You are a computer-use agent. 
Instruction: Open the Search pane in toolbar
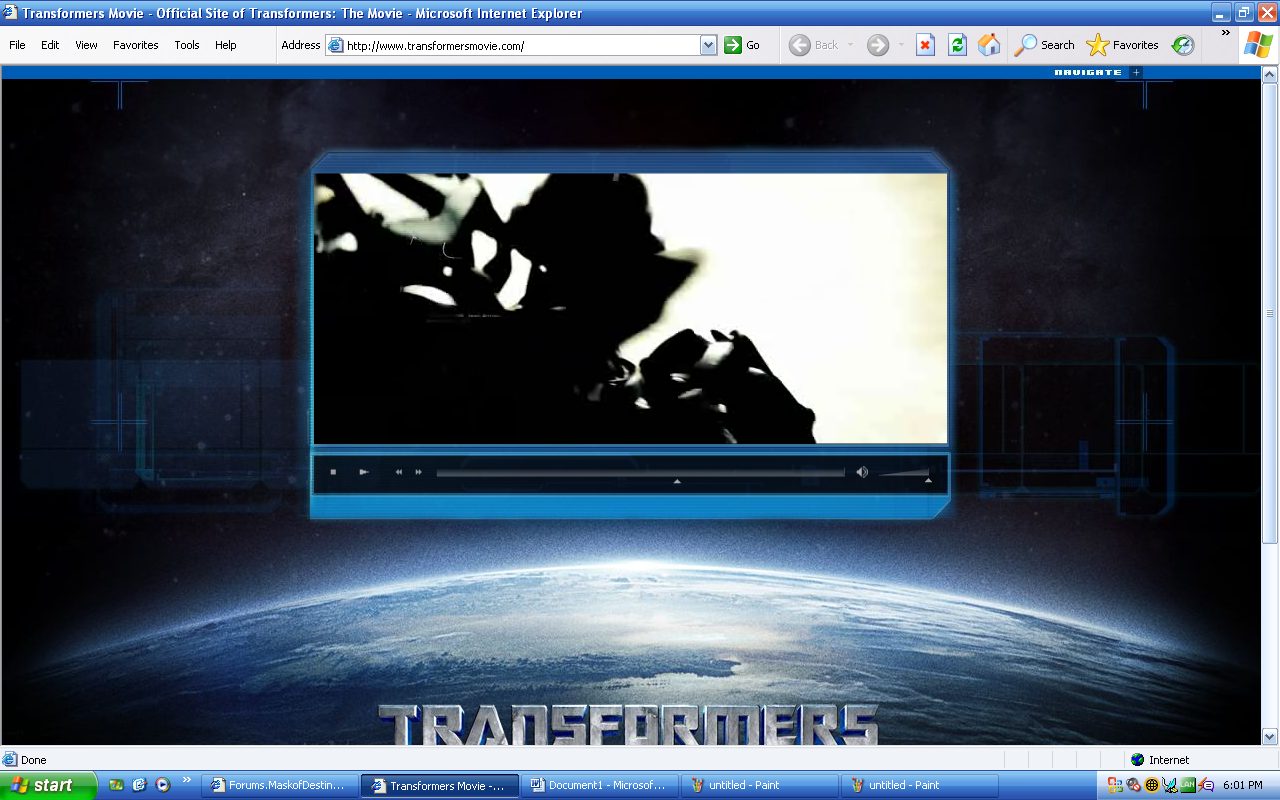[1044, 45]
